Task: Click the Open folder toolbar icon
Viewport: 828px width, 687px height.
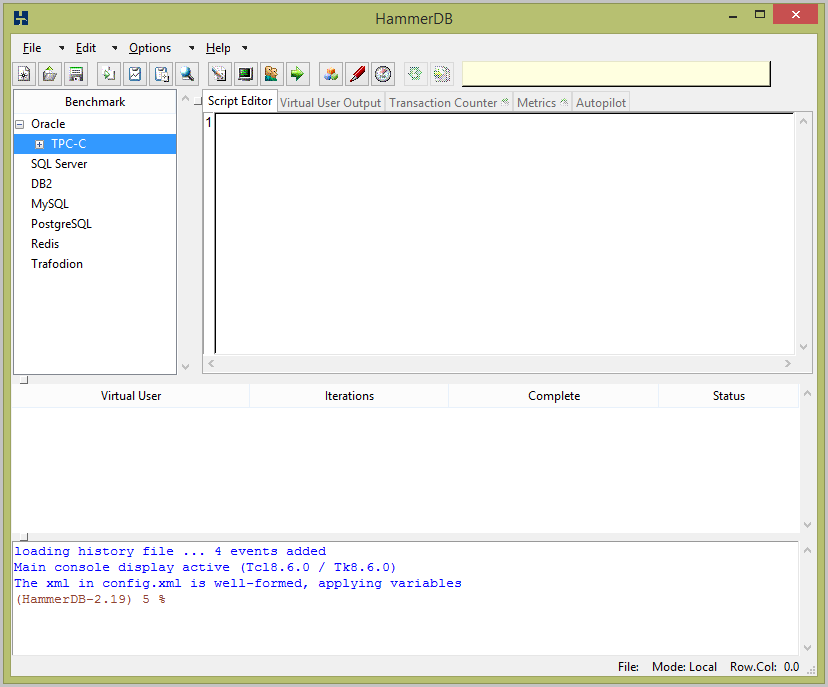Action: [x=50, y=74]
